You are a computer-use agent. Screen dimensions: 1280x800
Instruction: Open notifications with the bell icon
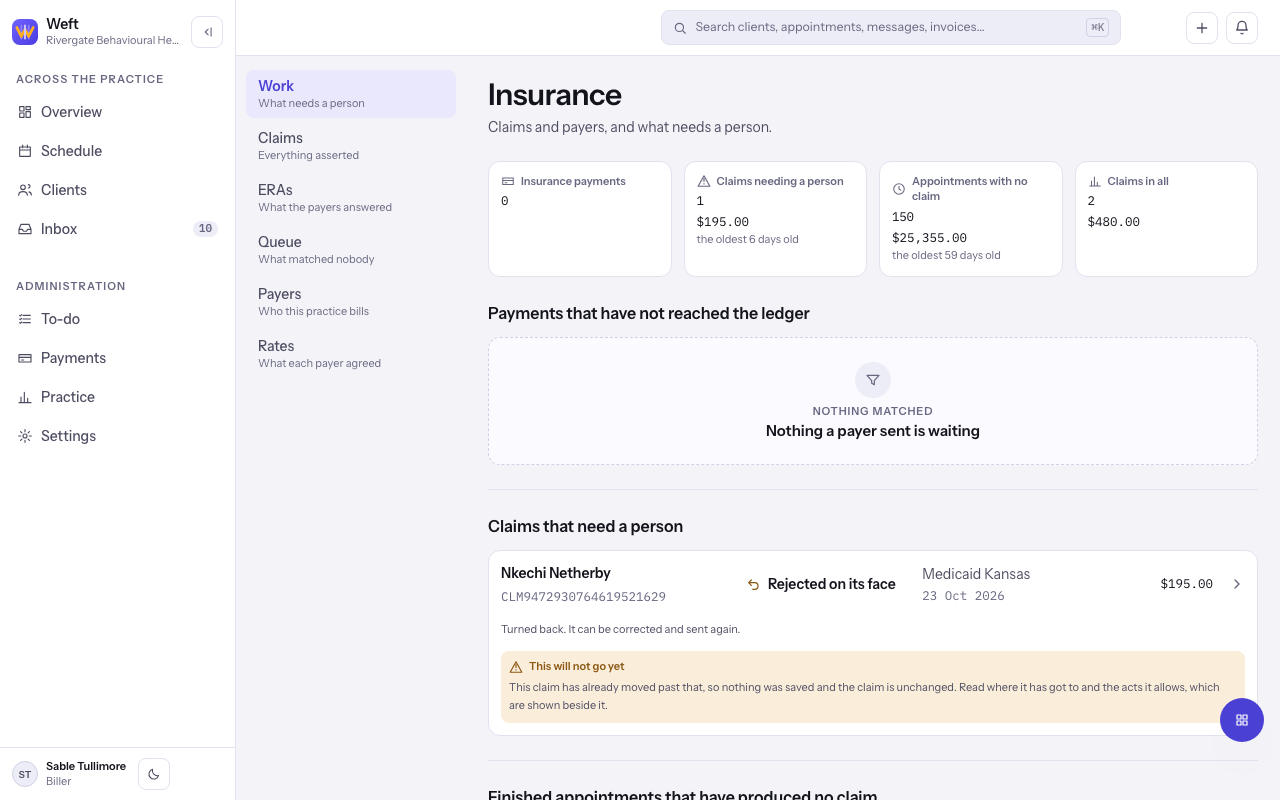coord(1242,28)
